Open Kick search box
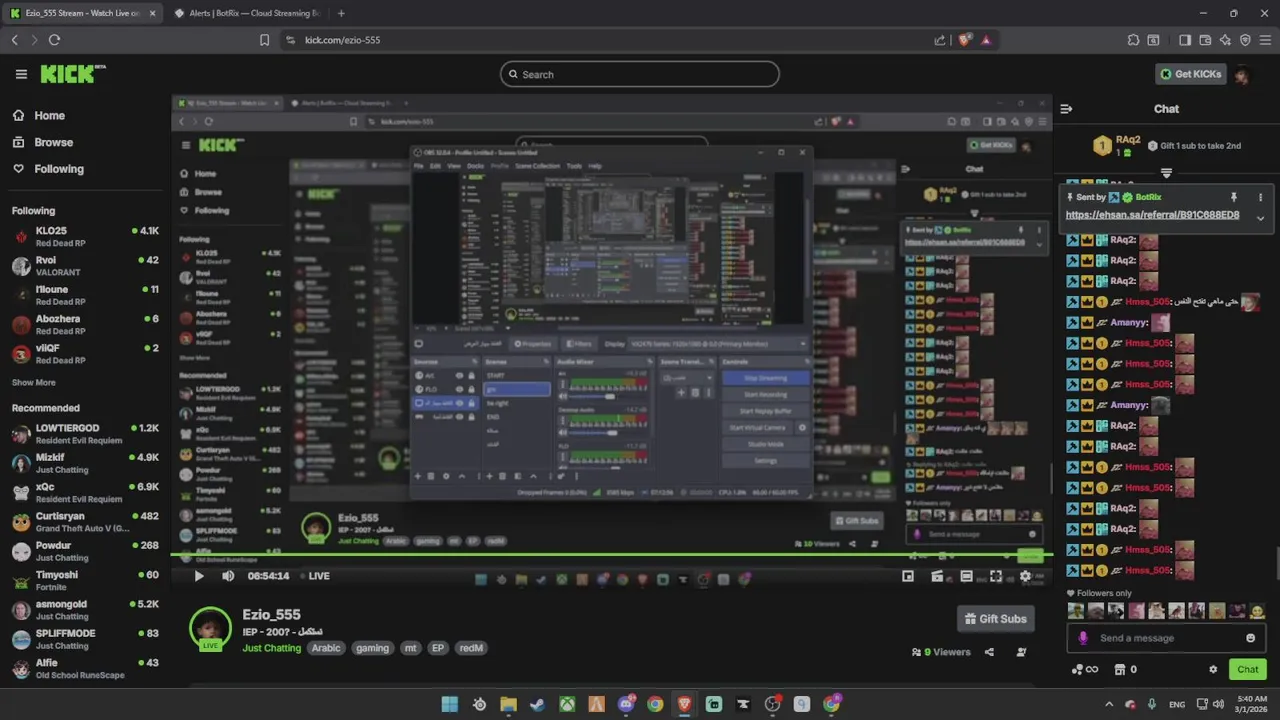The height and width of the screenshot is (720, 1280). [x=640, y=74]
